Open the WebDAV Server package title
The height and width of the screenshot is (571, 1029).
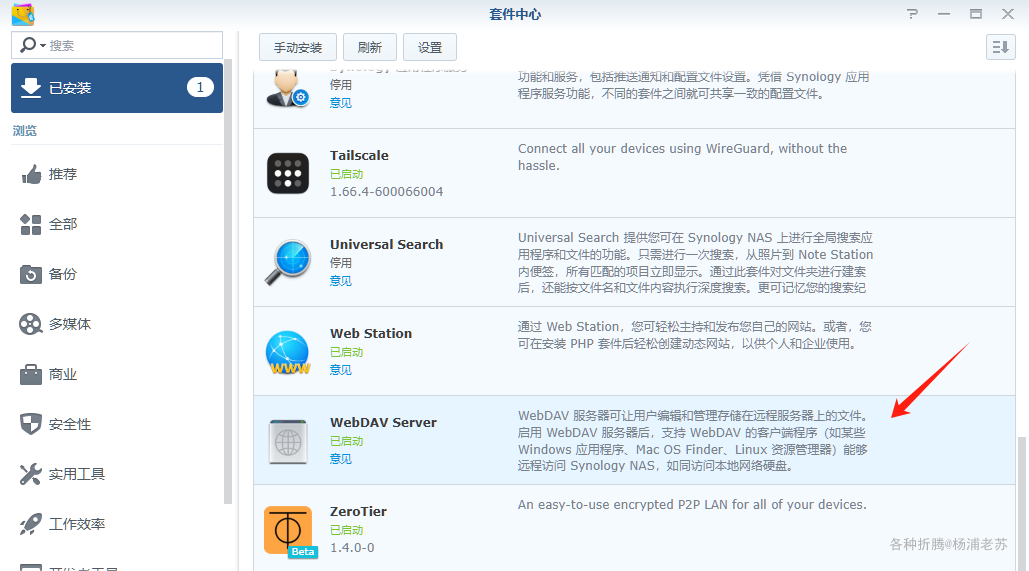pos(383,423)
